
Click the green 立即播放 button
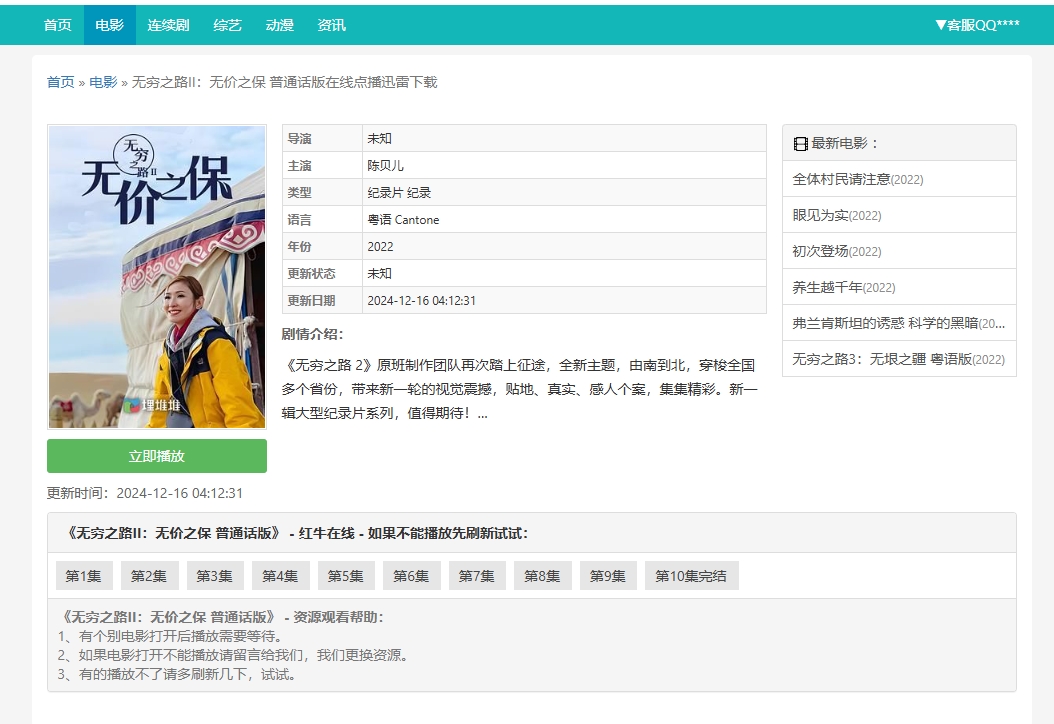(x=157, y=456)
